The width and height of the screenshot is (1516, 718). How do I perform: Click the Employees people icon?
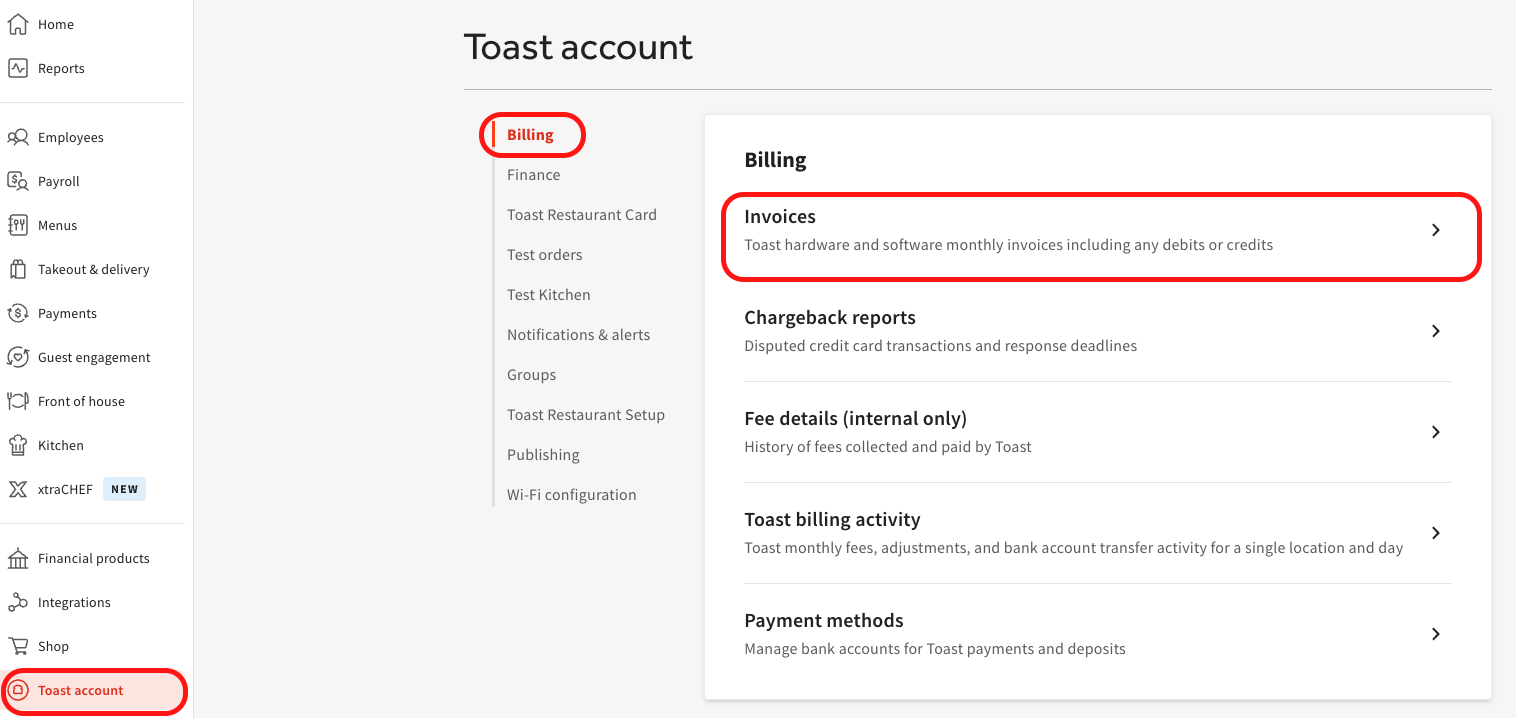click(x=17, y=137)
